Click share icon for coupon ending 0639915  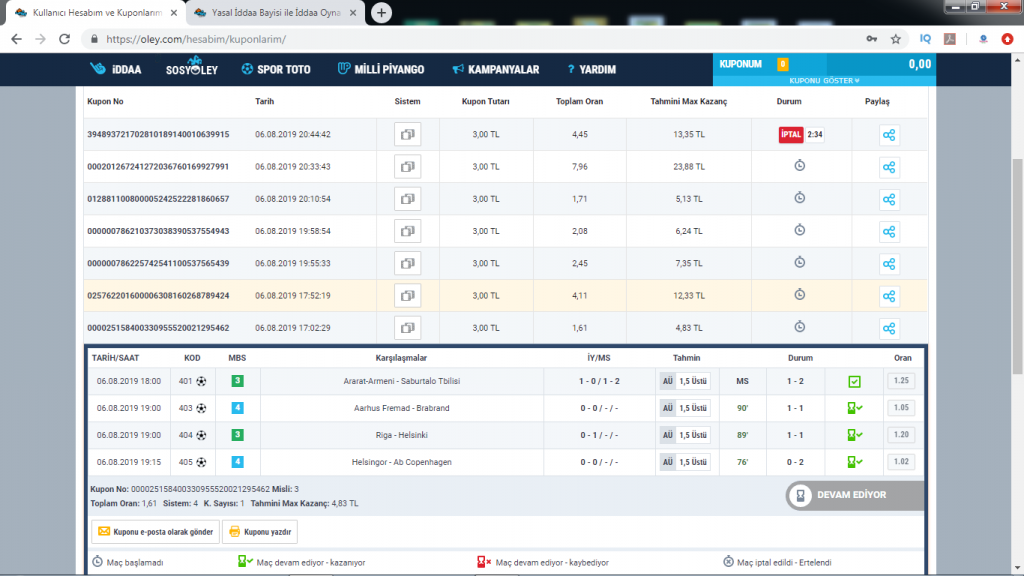coord(889,135)
